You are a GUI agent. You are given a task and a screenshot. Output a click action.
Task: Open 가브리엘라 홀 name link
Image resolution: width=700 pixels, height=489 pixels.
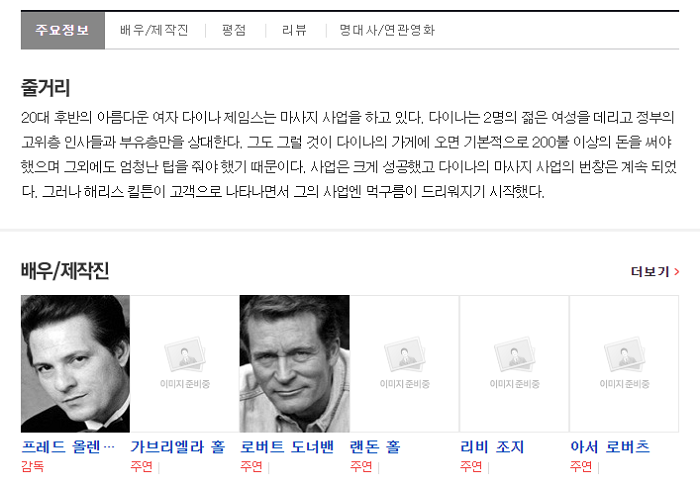point(178,447)
